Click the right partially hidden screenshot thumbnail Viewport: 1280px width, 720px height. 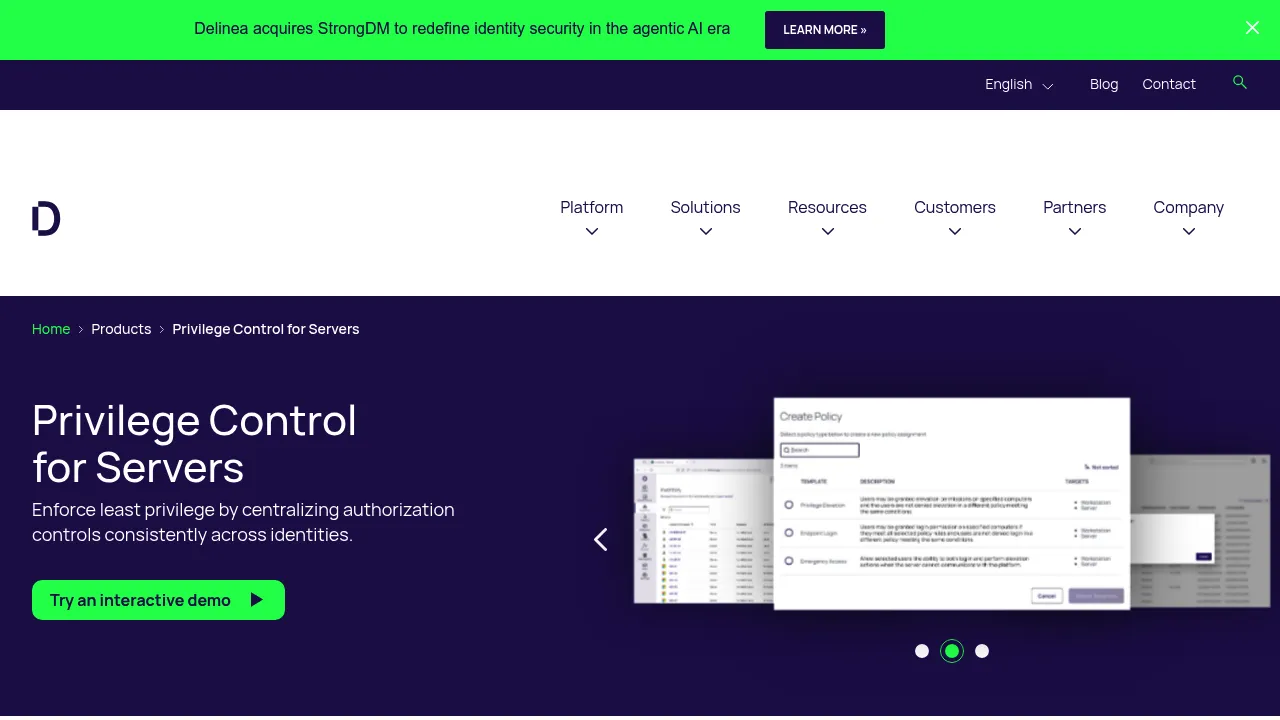click(x=1200, y=530)
